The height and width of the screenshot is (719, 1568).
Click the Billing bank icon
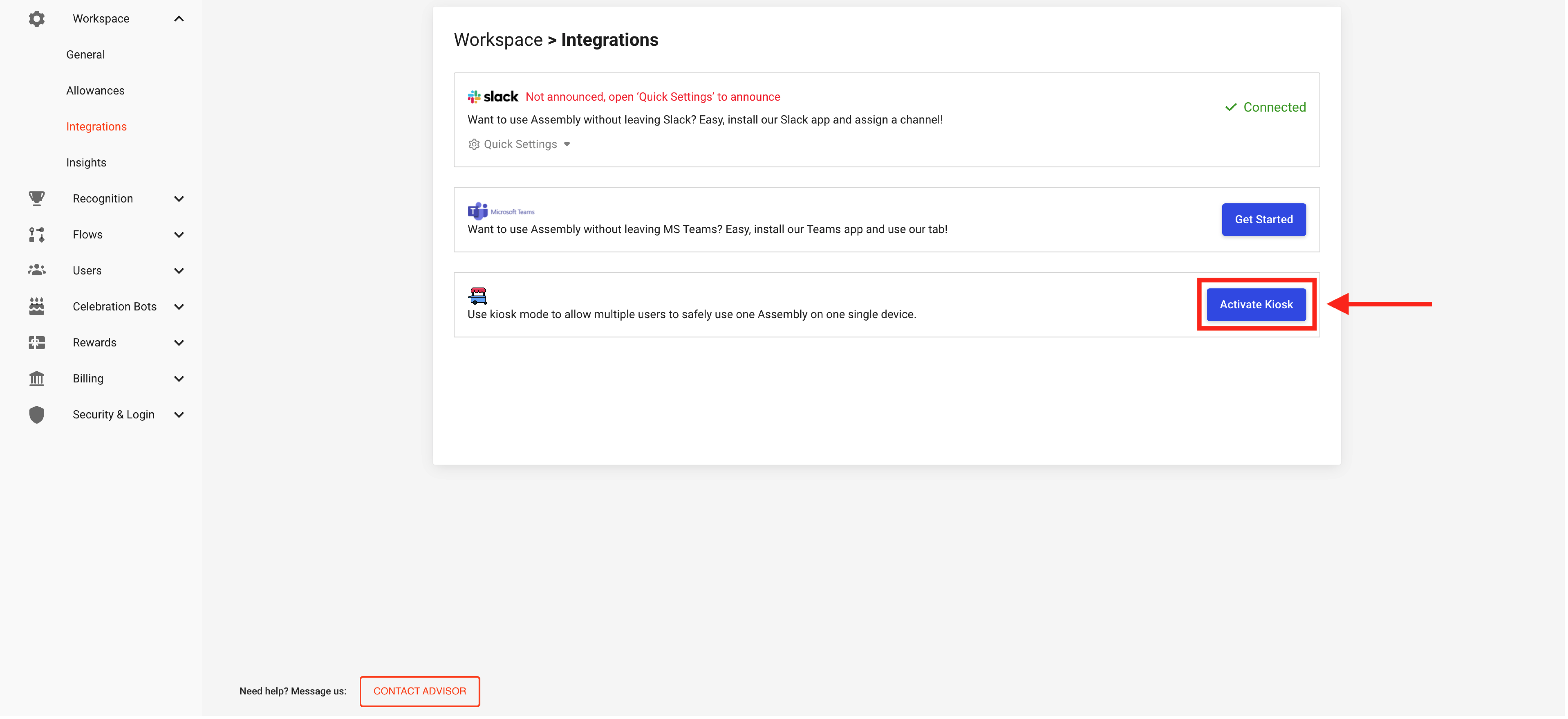coord(37,379)
